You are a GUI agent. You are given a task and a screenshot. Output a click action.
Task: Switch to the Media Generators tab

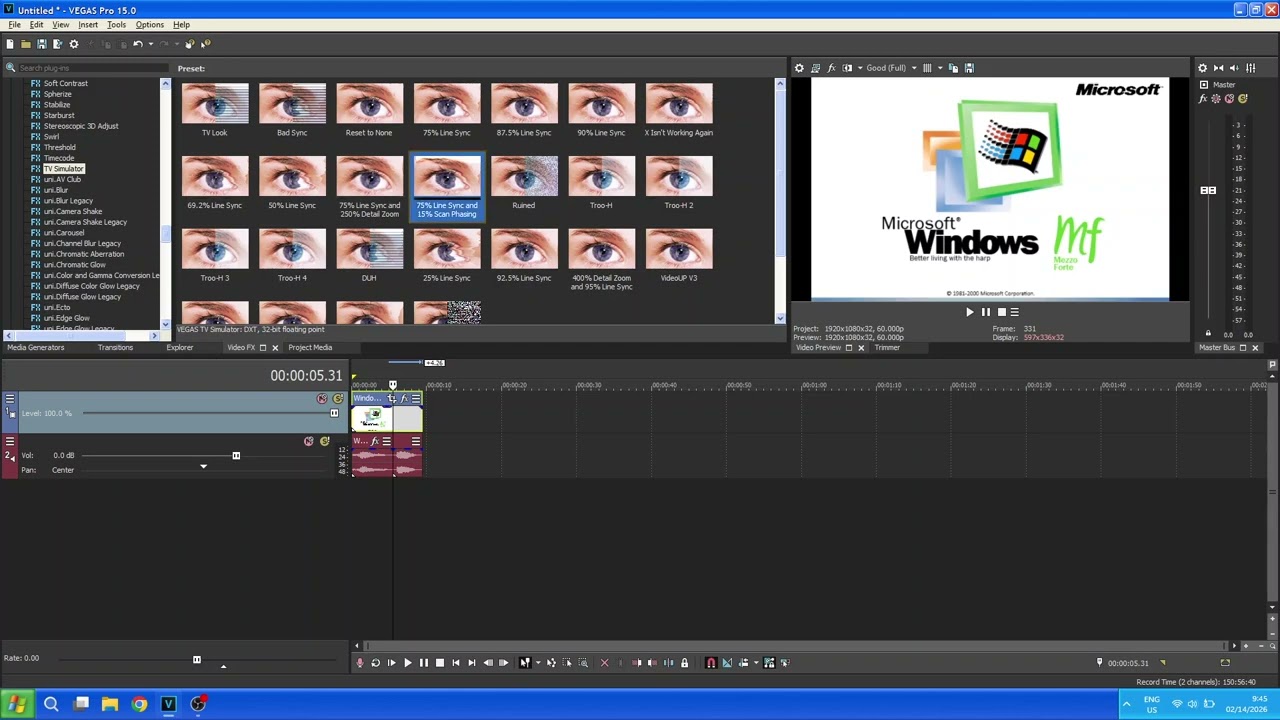tap(36, 347)
